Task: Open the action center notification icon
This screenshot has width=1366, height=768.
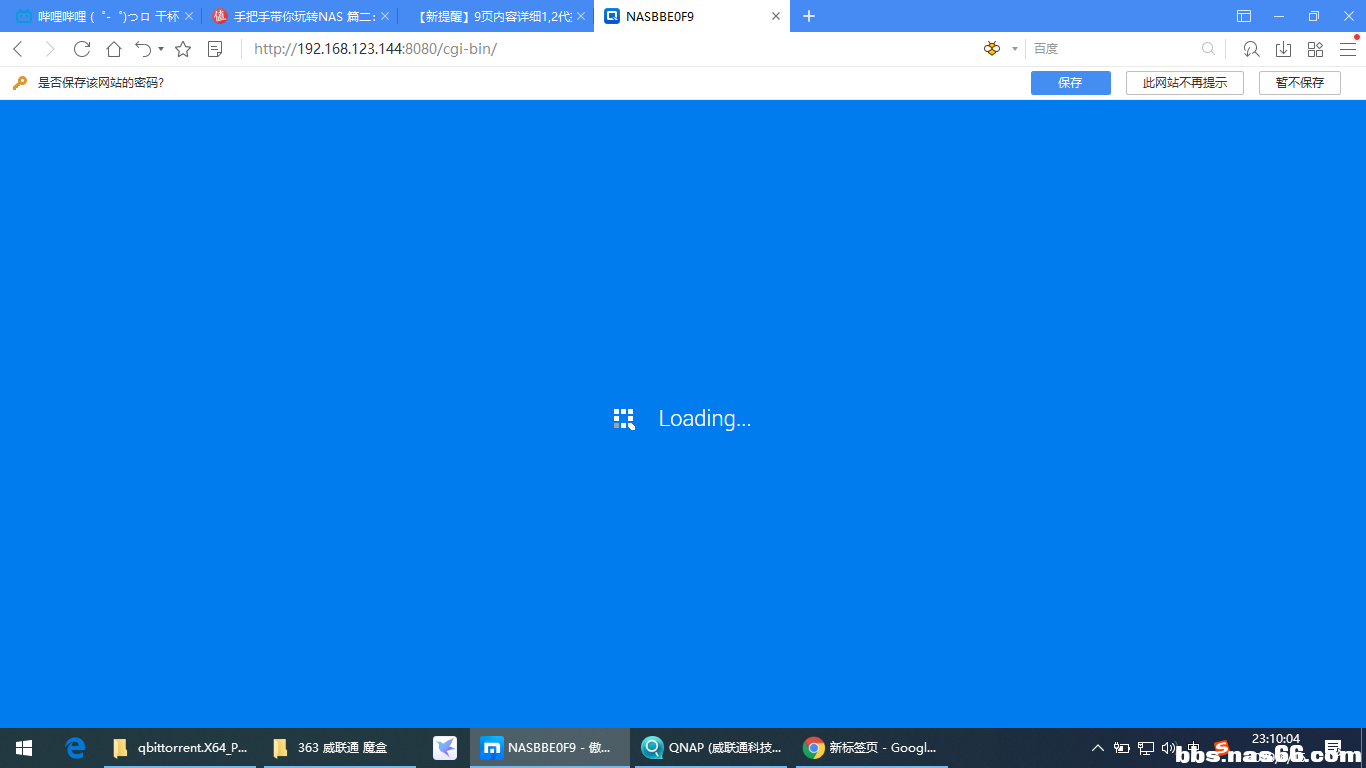Action: pos(1333,748)
